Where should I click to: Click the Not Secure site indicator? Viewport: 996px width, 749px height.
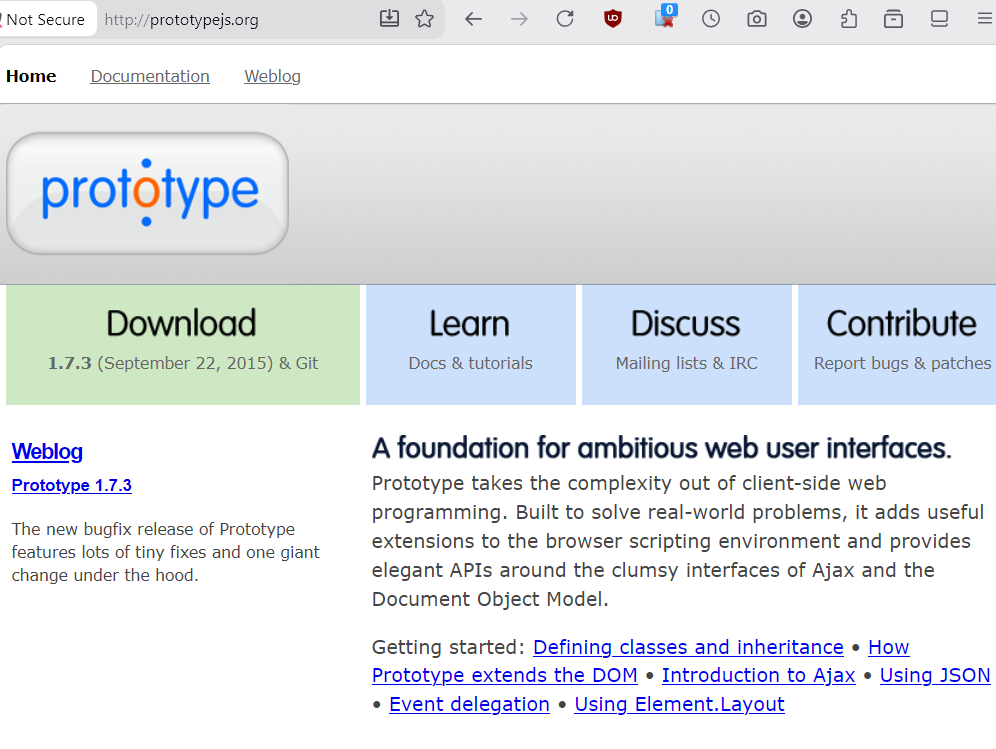click(44, 20)
